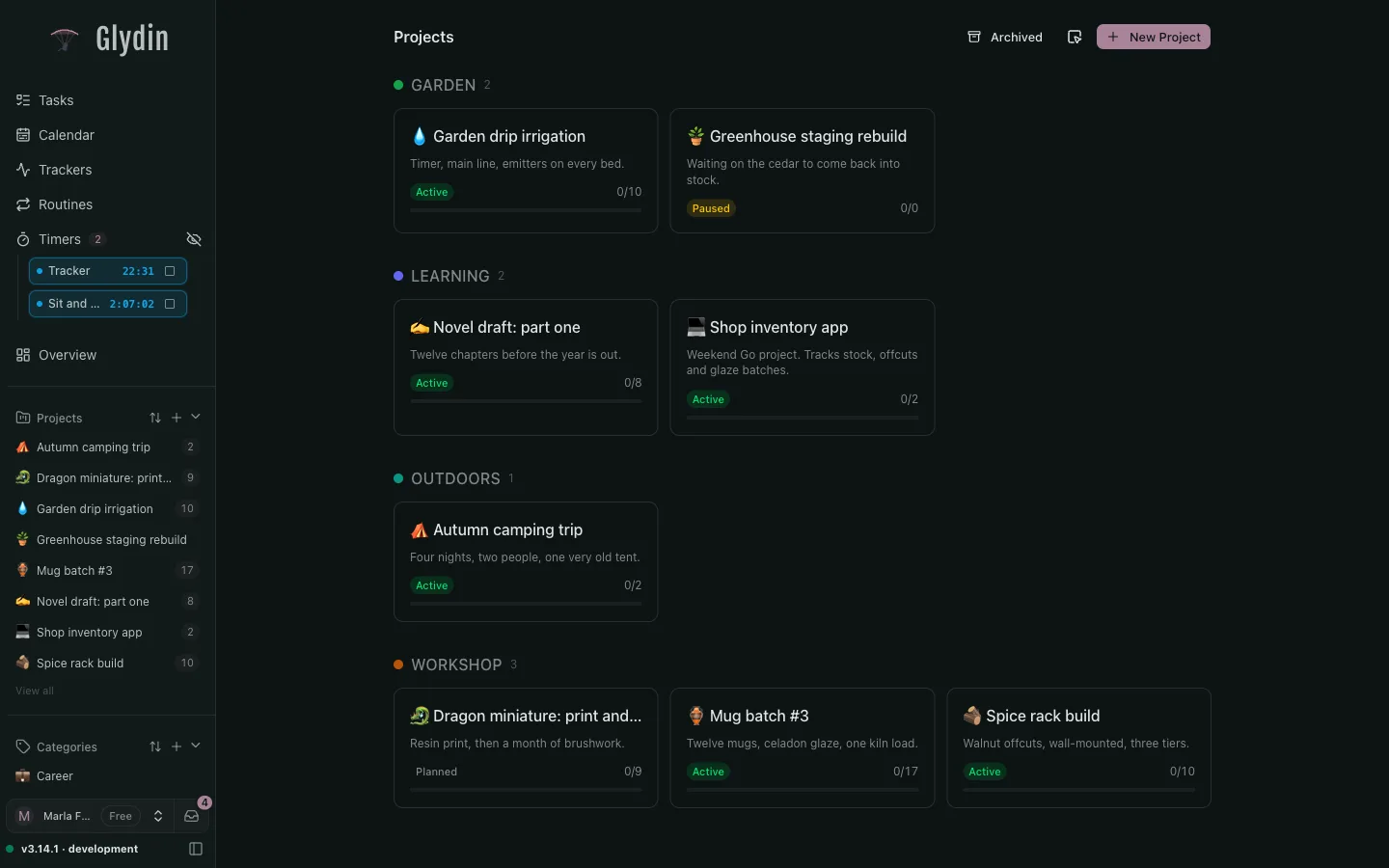Click the Glydin logo
The height and width of the screenshot is (868, 1389).
tap(109, 39)
